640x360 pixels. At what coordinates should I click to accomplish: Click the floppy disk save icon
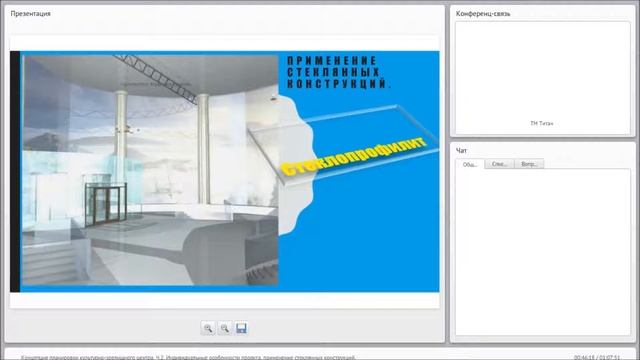(241, 328)
